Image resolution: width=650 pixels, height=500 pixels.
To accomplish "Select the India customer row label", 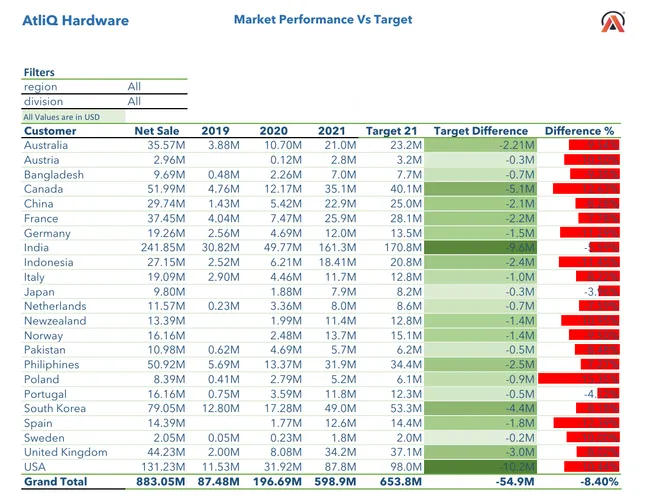I will [36, 248].
